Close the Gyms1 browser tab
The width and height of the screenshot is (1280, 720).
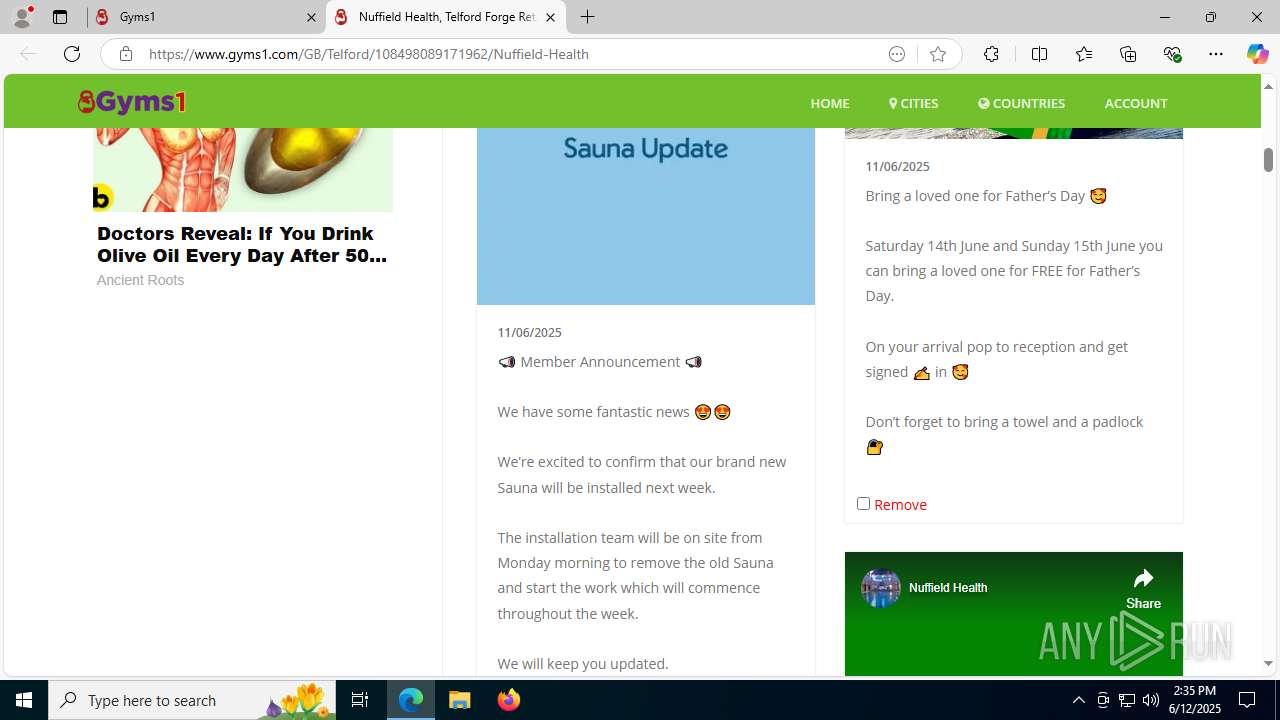tap(311, 17)
